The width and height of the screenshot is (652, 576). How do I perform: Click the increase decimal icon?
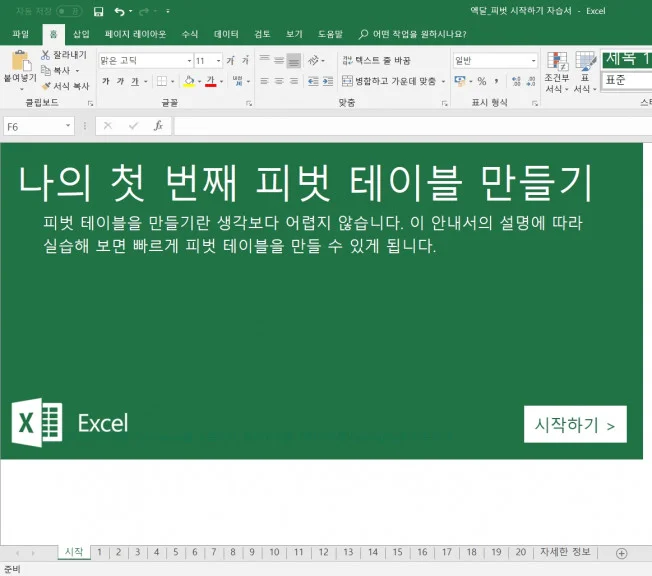click(x=516, y=81)
